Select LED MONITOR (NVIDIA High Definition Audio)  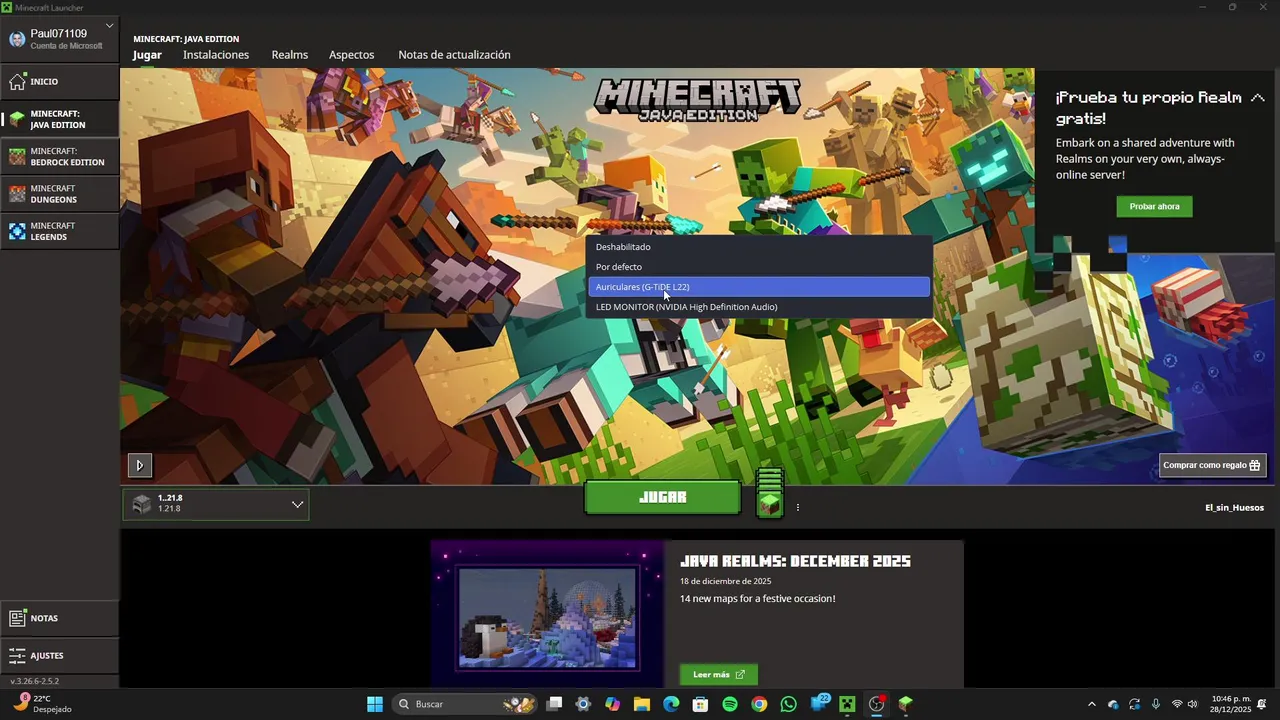[x=759, y=307]
